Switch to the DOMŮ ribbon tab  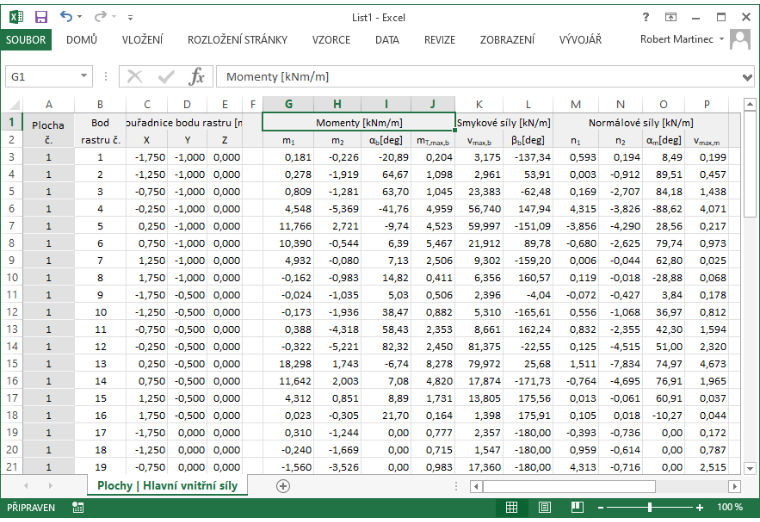(x=81, y=40)
